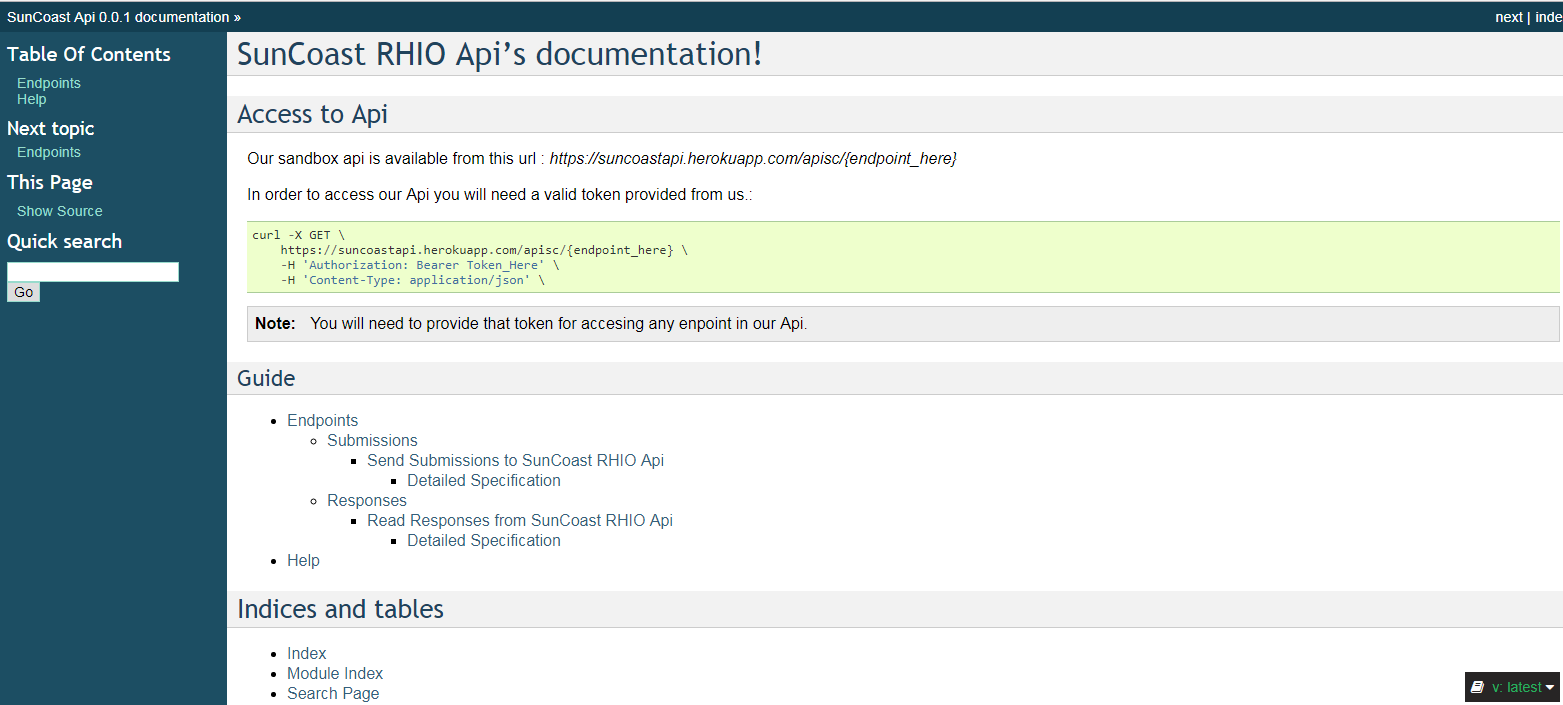Open Detailed Specification under Read Responses
The image size is (1563, 705).
pos(484,541)
